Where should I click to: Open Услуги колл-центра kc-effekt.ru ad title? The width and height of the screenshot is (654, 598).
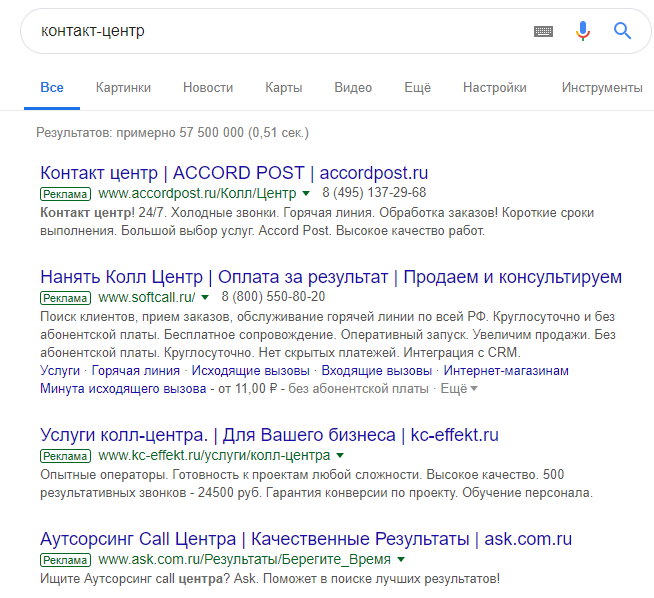(x=269, y=435)
